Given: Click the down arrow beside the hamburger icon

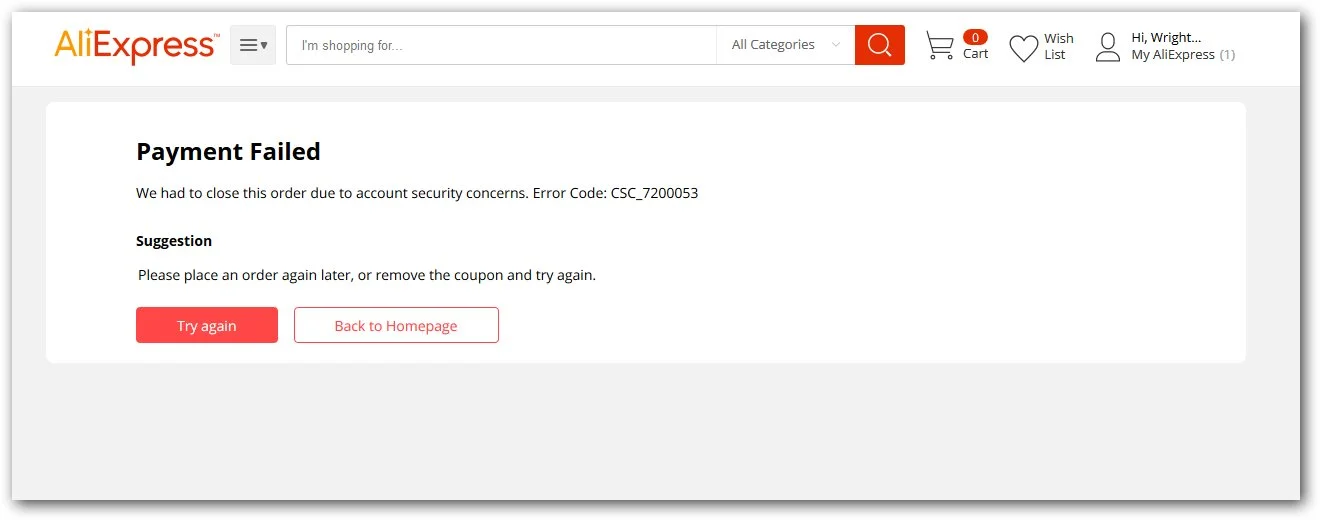Looking at the screenshot, I should point(264,45).
